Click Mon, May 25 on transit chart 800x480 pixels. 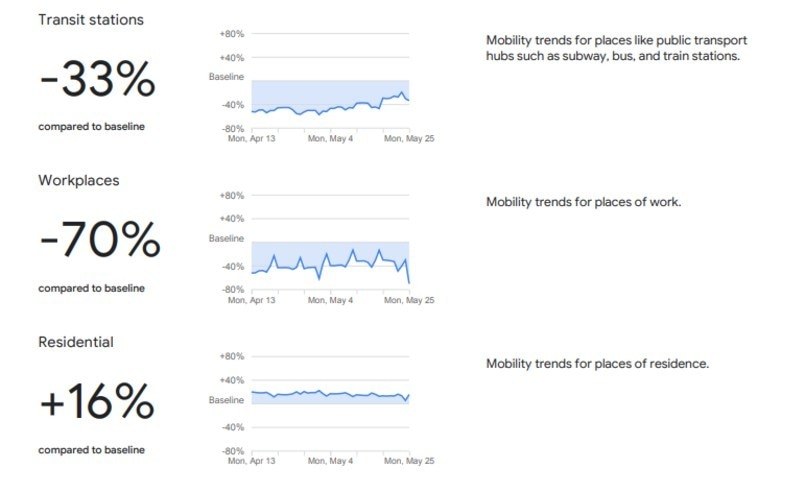(409, 138)
